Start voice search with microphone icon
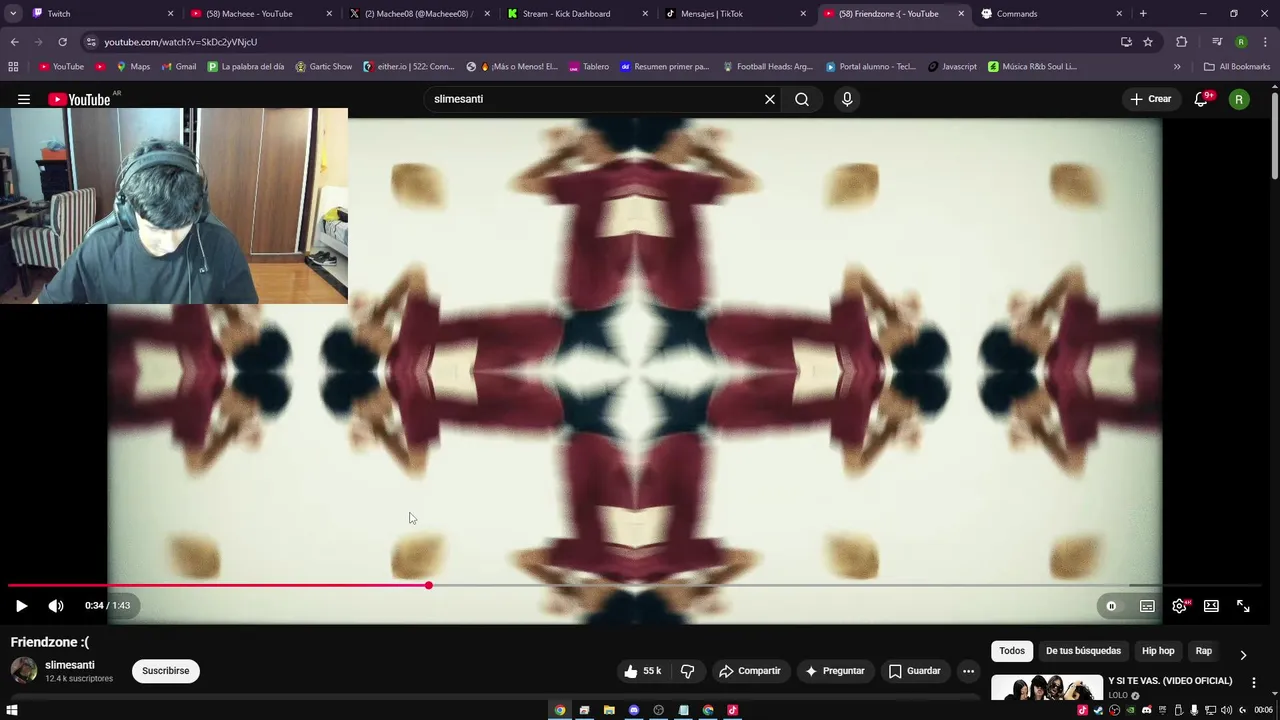 (x=847, y=99)
